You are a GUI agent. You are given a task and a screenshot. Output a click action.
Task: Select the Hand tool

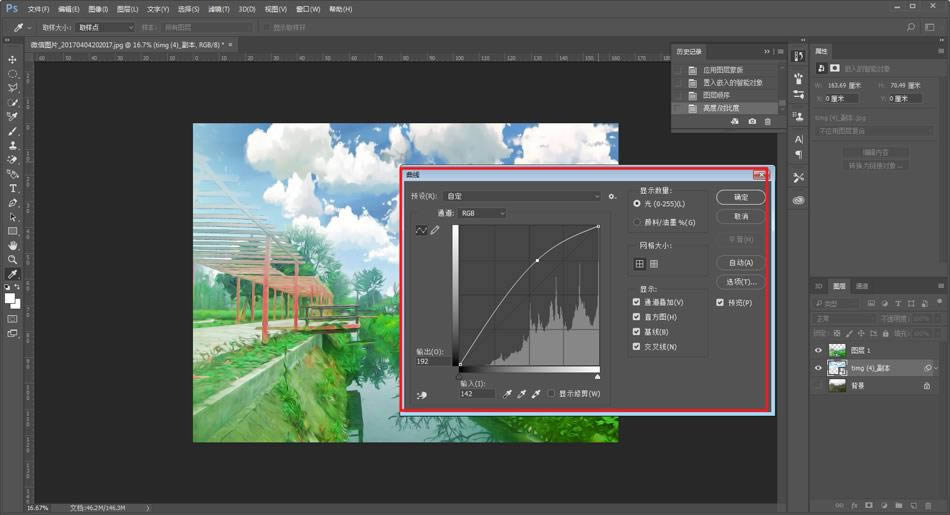point(13,245)
